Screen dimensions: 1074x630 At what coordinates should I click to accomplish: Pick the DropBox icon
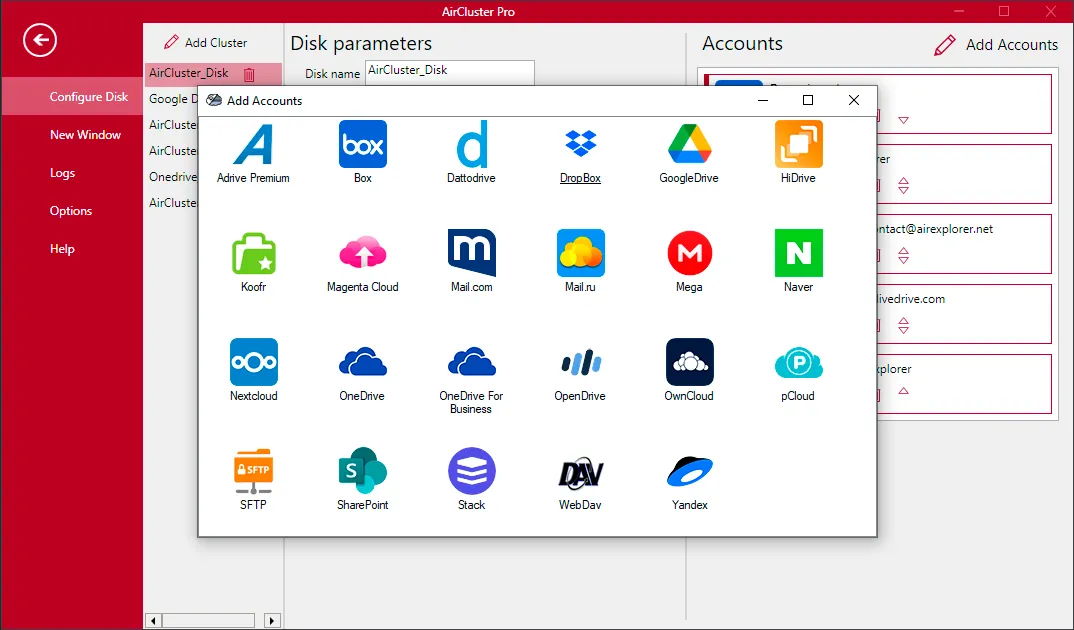pos(580,144)
